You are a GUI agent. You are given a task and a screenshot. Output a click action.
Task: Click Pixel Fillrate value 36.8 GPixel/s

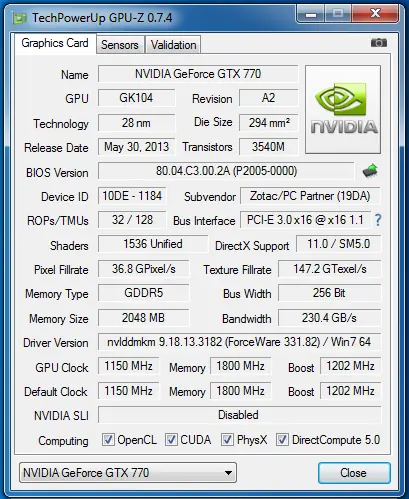point(144,269)
